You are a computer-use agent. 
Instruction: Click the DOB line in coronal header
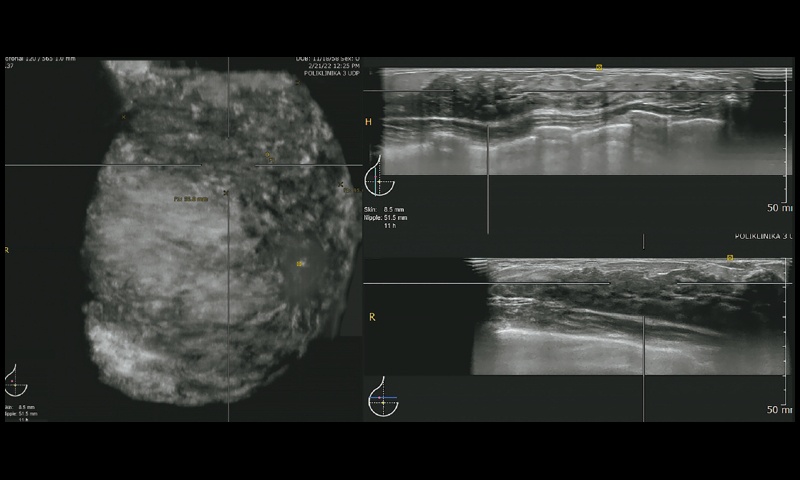[x=328, y=59]
